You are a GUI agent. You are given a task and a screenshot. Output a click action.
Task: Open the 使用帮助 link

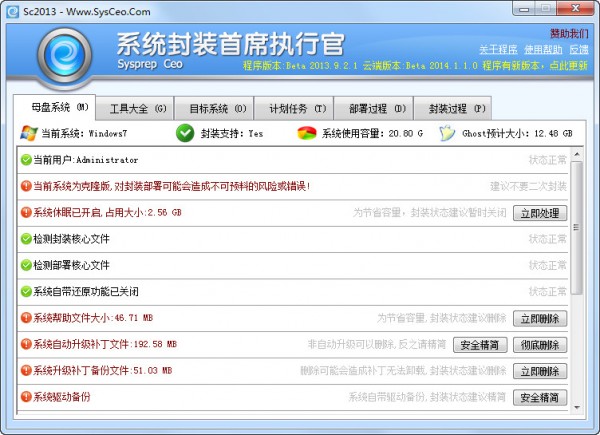(x=544, y=48)
